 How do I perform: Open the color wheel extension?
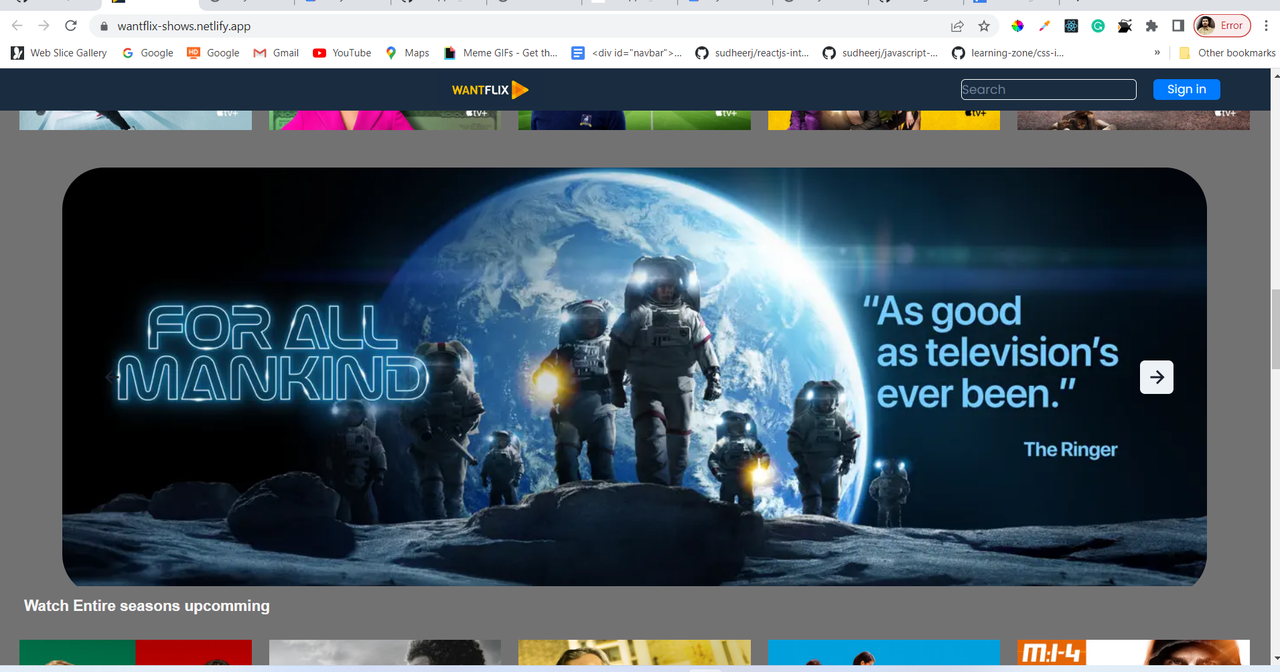pyautogui.click(x=1018, y=26)
